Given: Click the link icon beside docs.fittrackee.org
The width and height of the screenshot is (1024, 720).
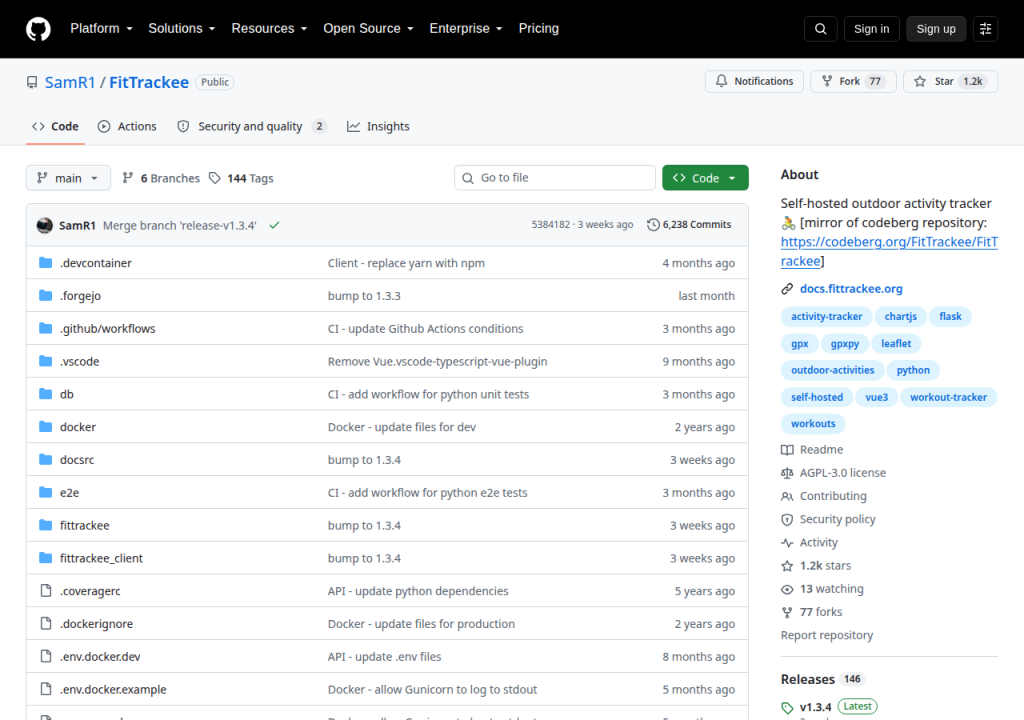Looking at the screenshot, I should coord(787,289).
